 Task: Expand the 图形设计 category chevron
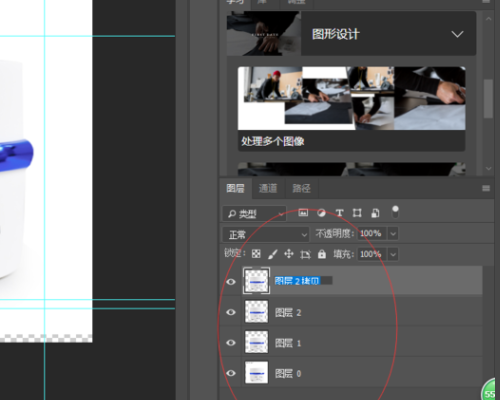coord(457,34)
